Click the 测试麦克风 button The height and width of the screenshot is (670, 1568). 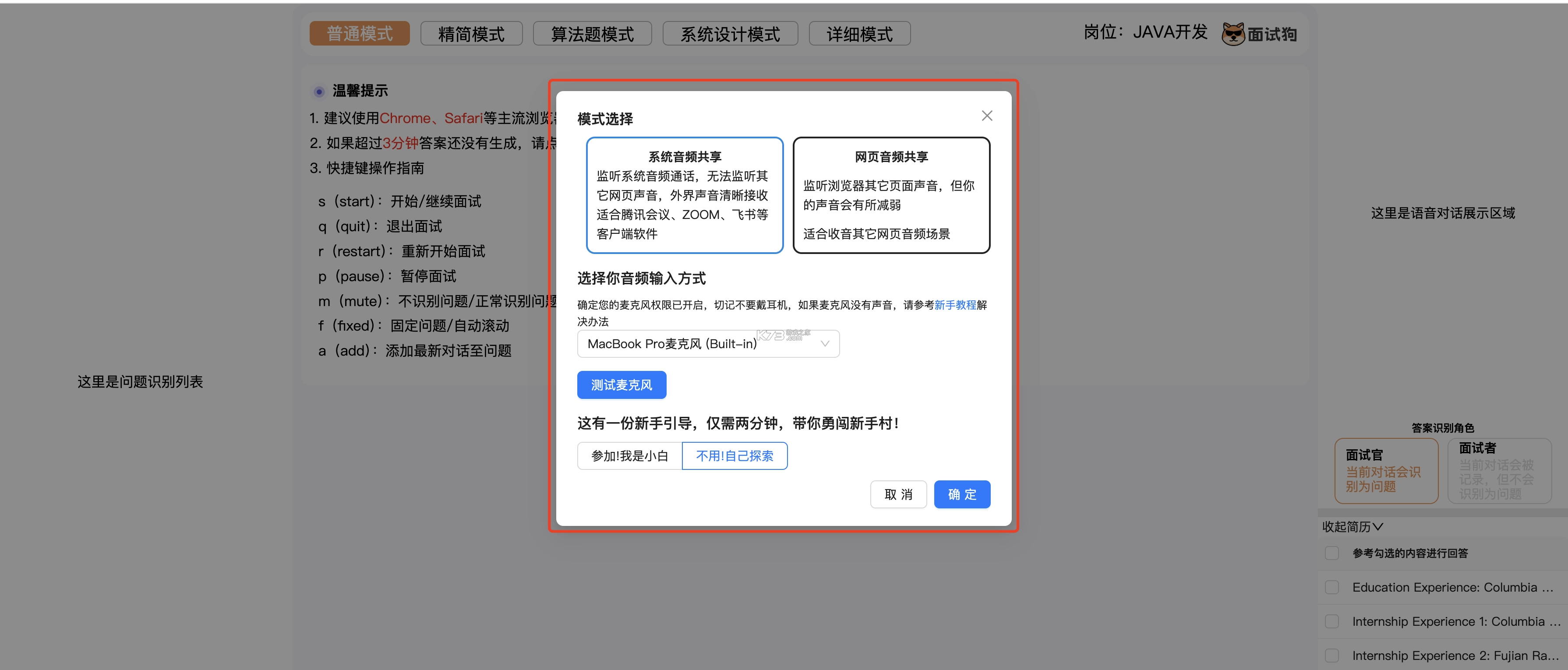[x=622, y=384]
